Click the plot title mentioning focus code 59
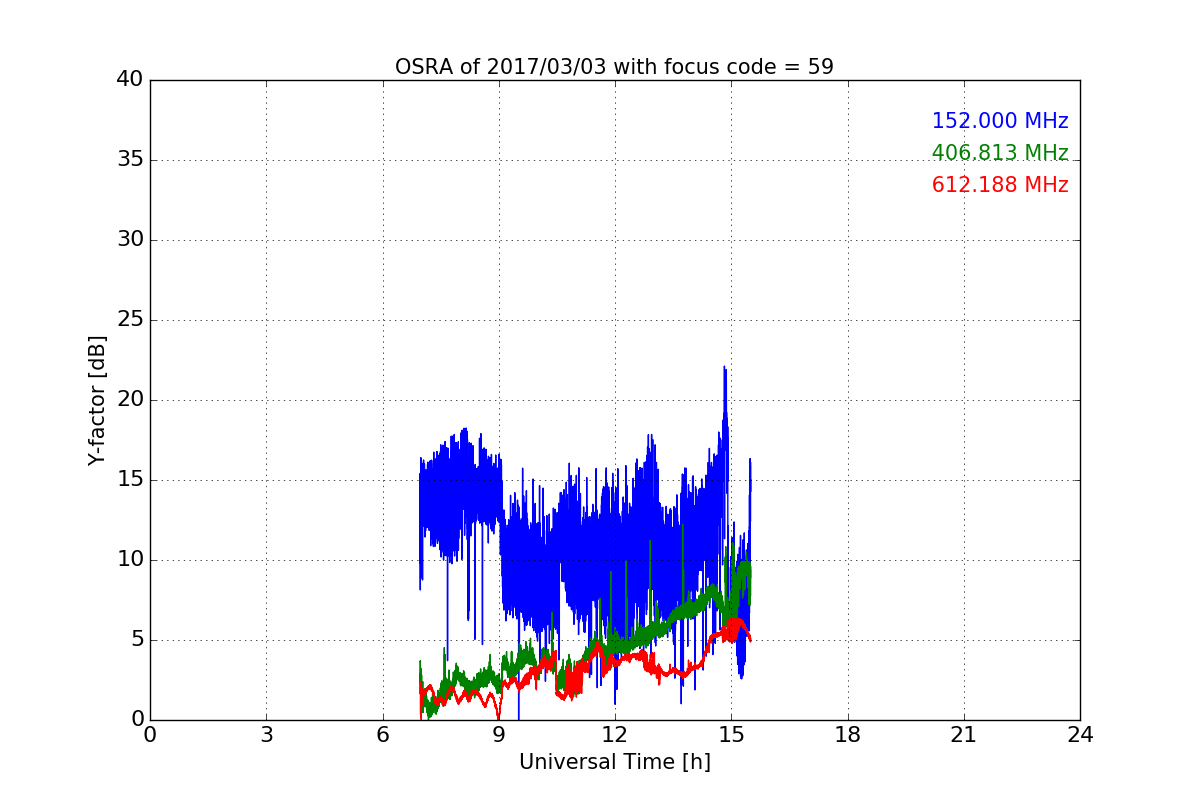Screen dimensions: 1200x800 point(614,67)
